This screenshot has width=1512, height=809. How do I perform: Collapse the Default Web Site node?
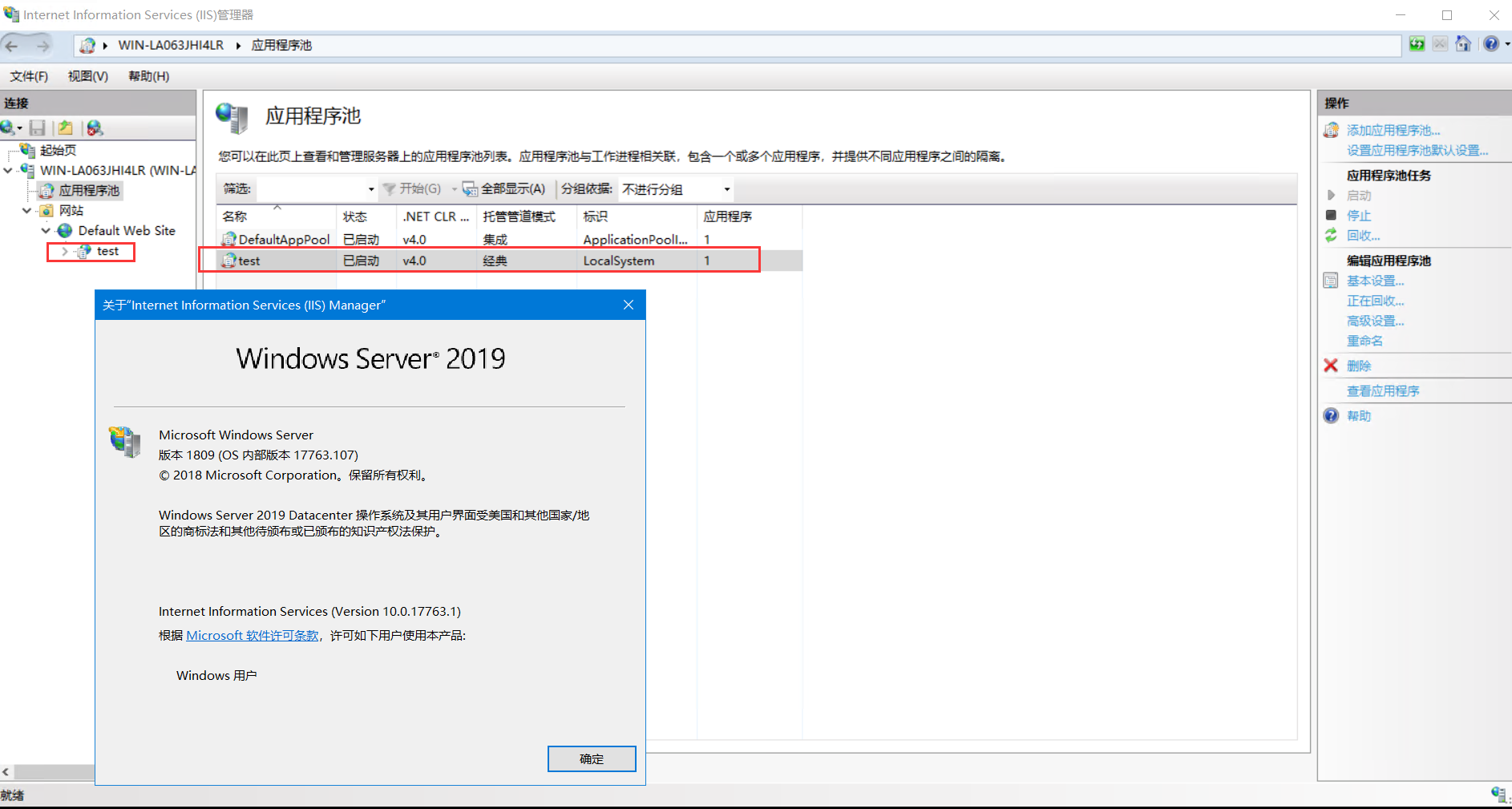[x=46, y=230]
